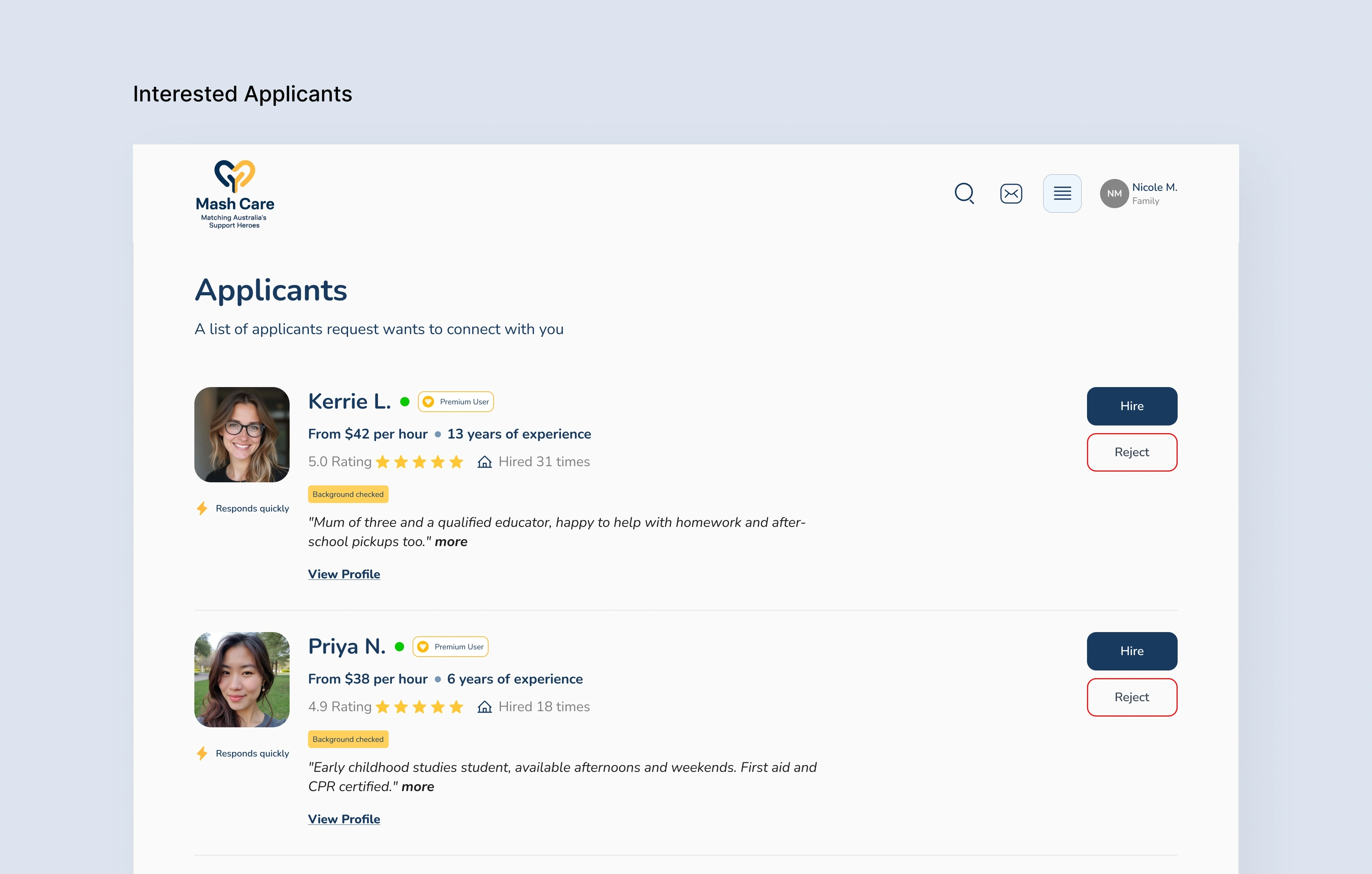Click the NM user avatar
Screen dimensions: 1372x874
tap(1114, 193)
